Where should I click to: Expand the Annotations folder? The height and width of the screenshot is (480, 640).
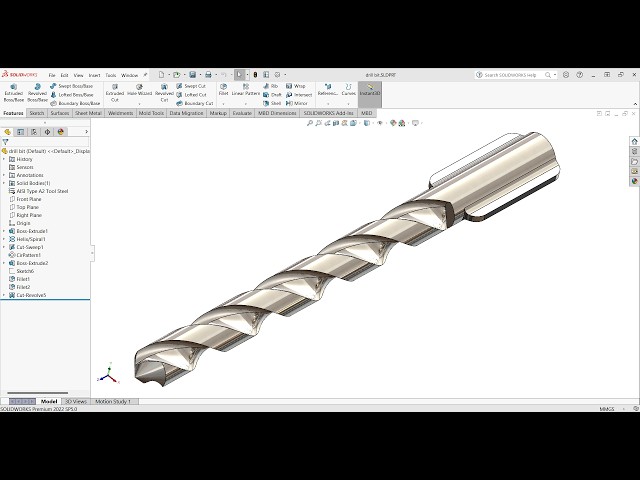(x=4, y=175)
